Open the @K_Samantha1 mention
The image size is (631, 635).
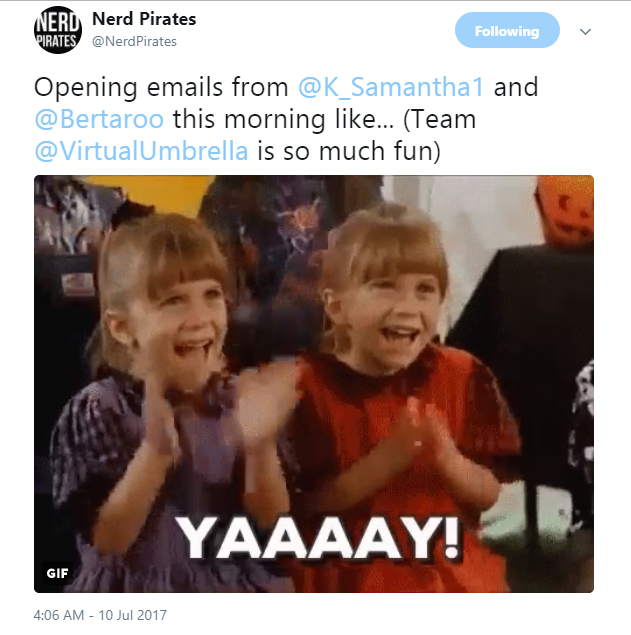coord(391,87)
